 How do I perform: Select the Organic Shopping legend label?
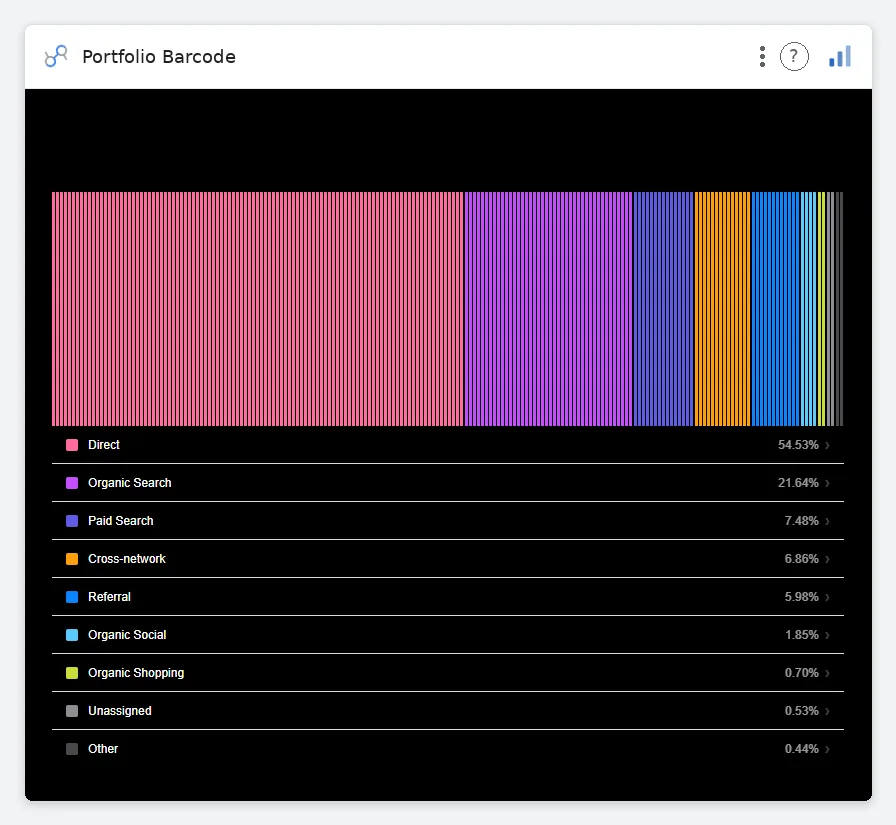point(136,673)
